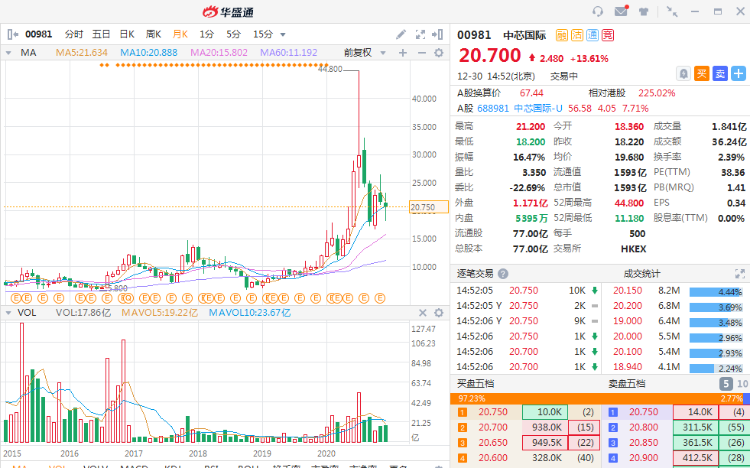Open VOL panel settings gear
Image resolution: width=750 pixels, height=468 pixels.
click(439, 313)
